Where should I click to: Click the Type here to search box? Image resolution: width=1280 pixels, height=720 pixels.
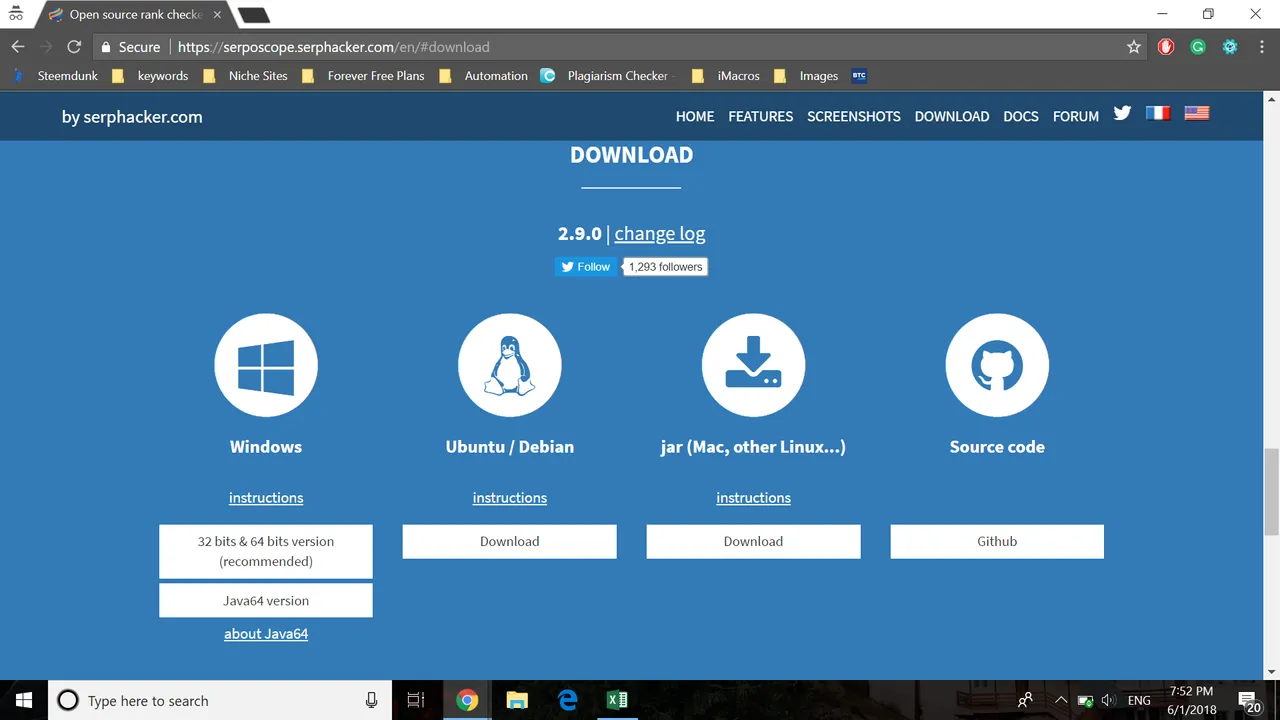pyautogui.click(x=220, y=700)
